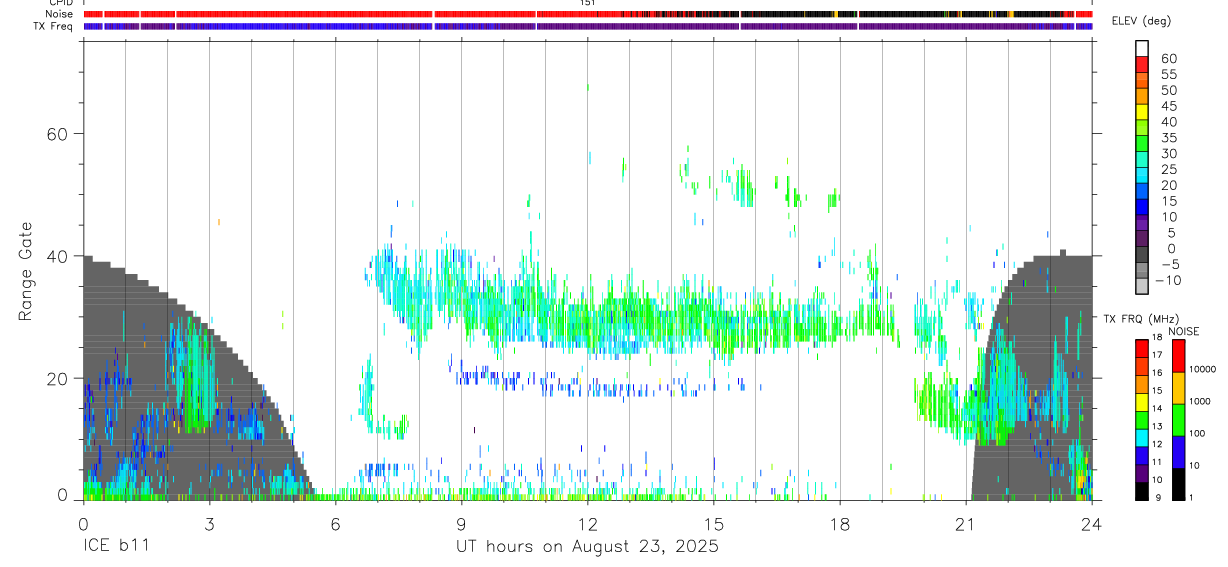Select the black bottom segment of the TX FRQ bar

(x=1142, y=491)
